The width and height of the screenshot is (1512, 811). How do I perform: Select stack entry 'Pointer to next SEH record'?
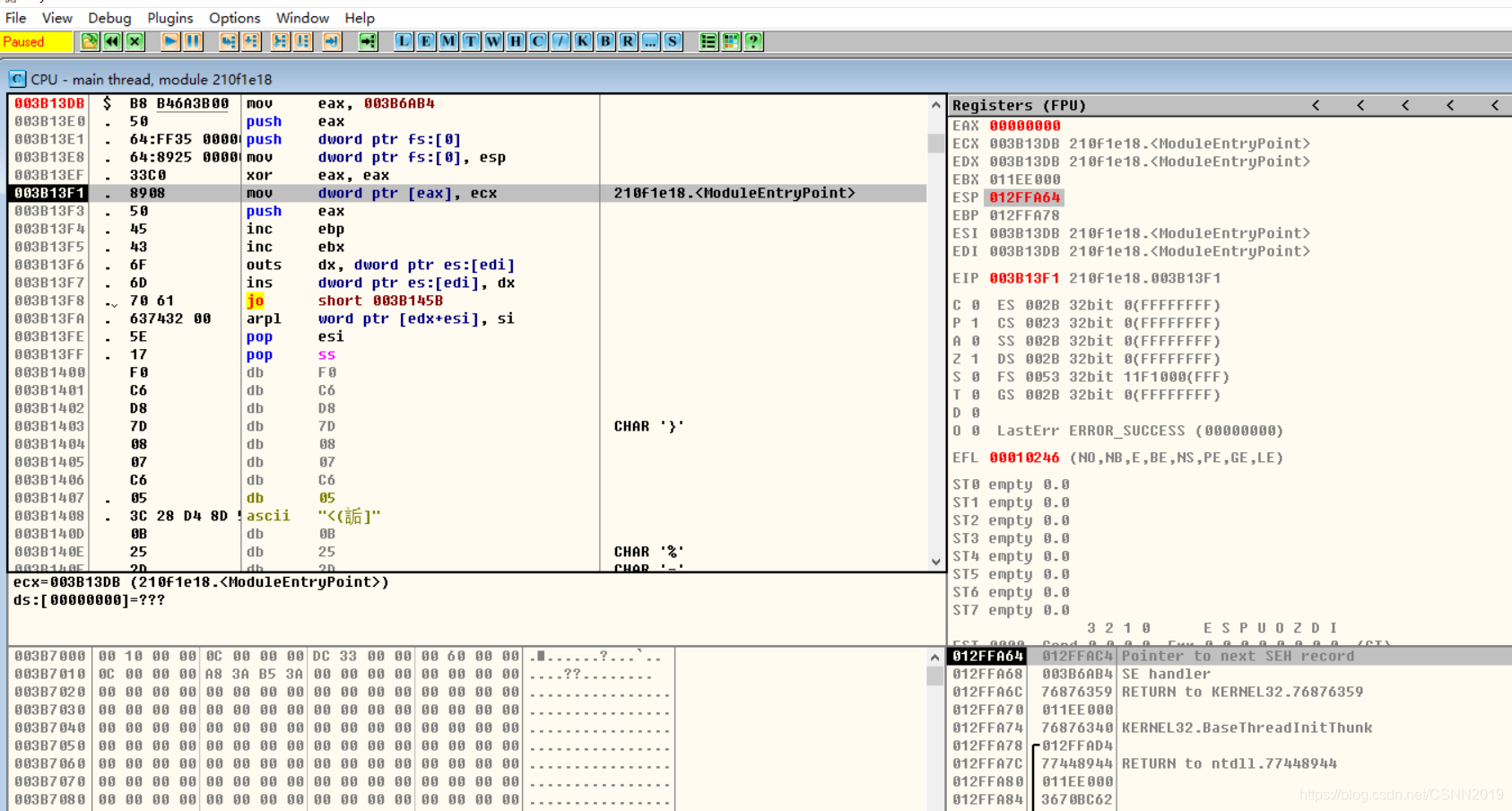coord(1229,656)
